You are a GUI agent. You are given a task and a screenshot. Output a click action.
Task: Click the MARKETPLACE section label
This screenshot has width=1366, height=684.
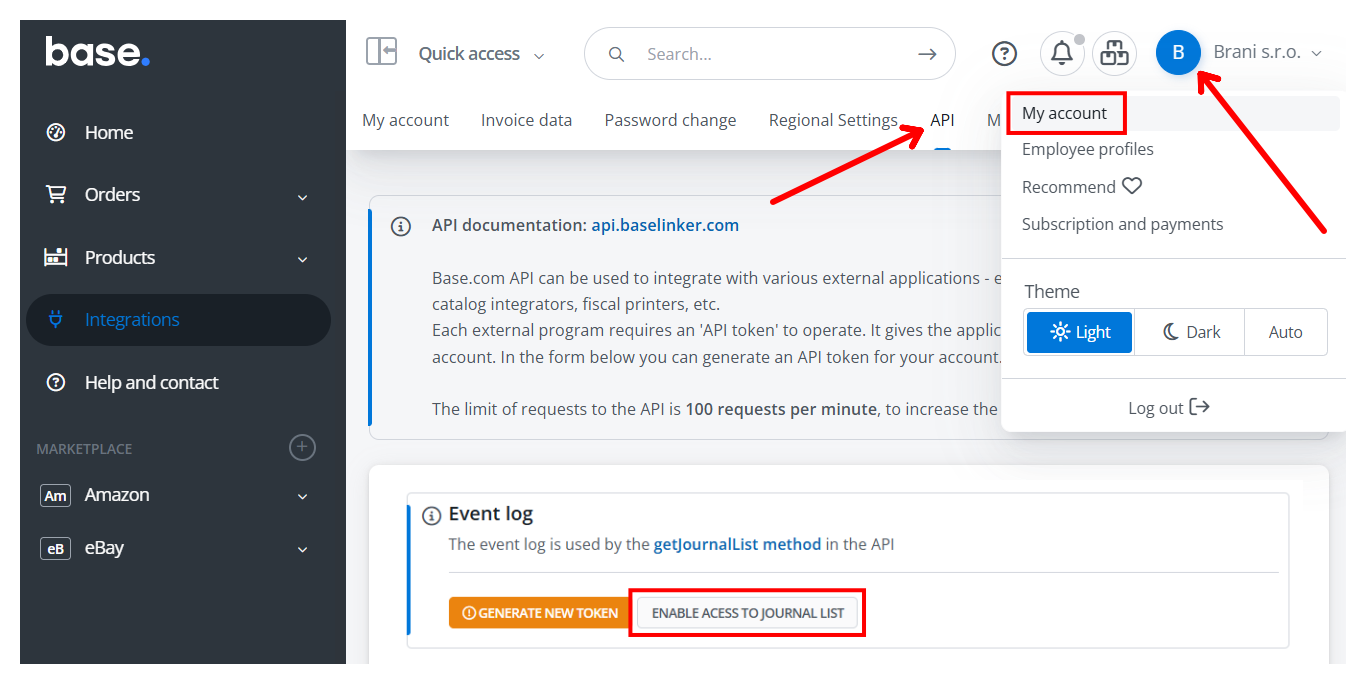point(84,449)
